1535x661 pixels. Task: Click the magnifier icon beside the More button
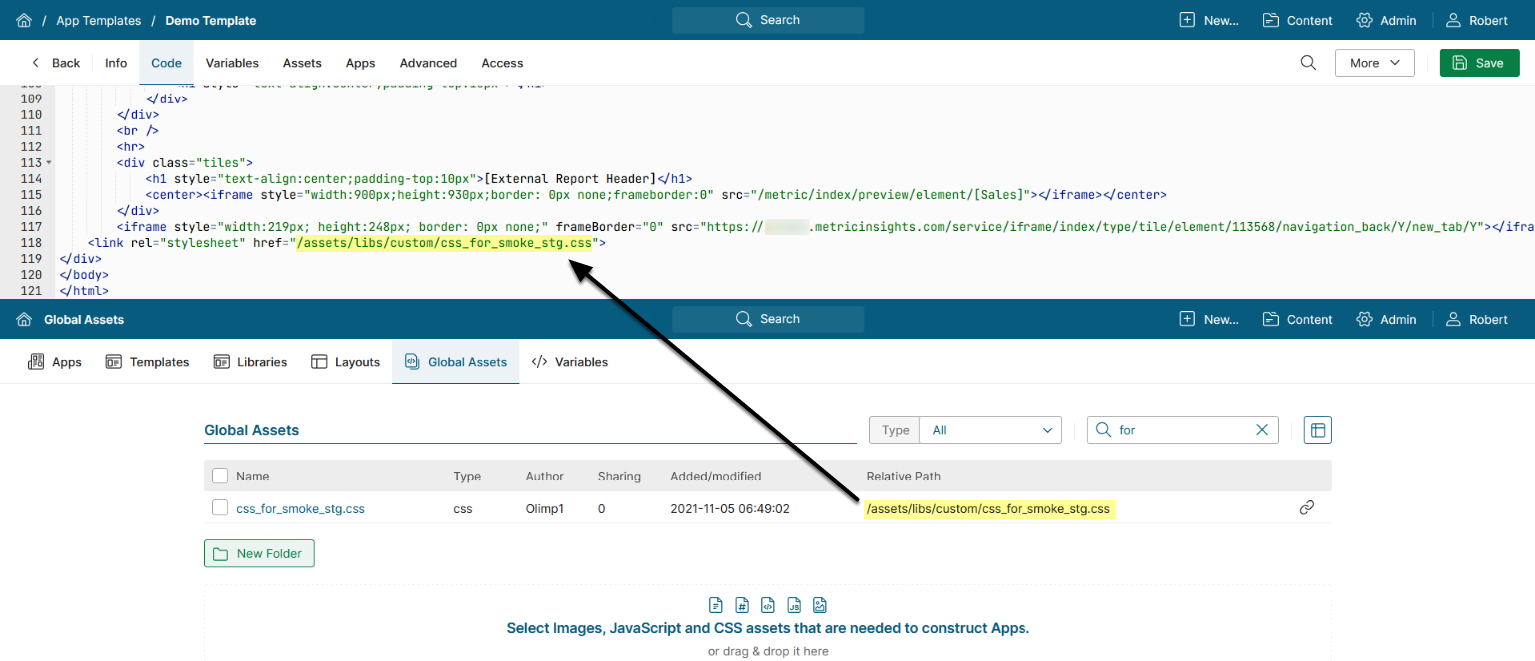pos(1308,63)
